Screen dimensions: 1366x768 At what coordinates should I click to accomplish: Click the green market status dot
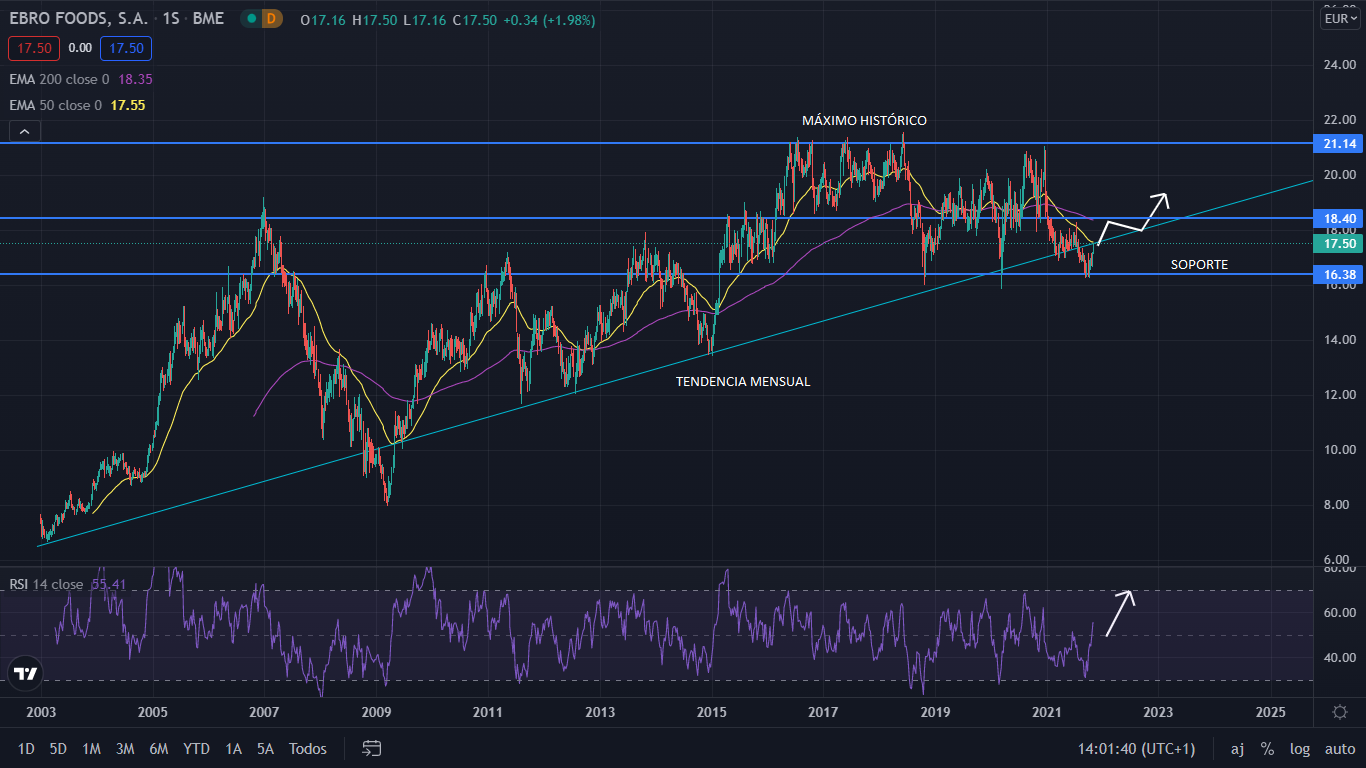(x=250, y=20)
